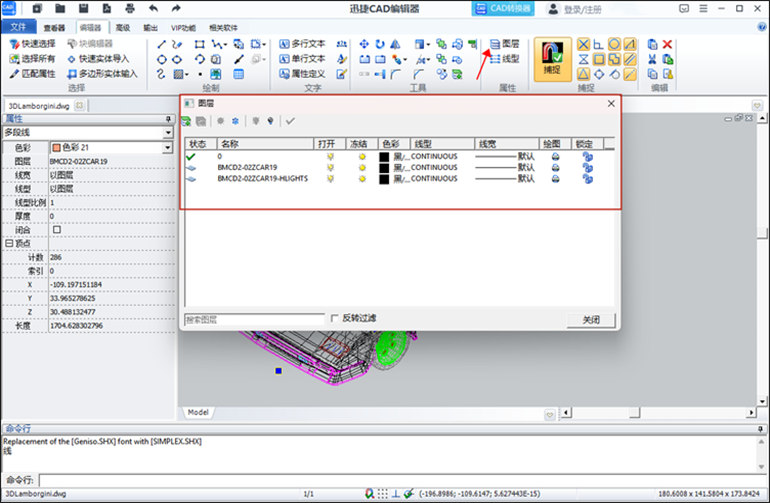The image size is (770, 503).
Task: Open the 图层 layers manager
Action: click(504, 44)
